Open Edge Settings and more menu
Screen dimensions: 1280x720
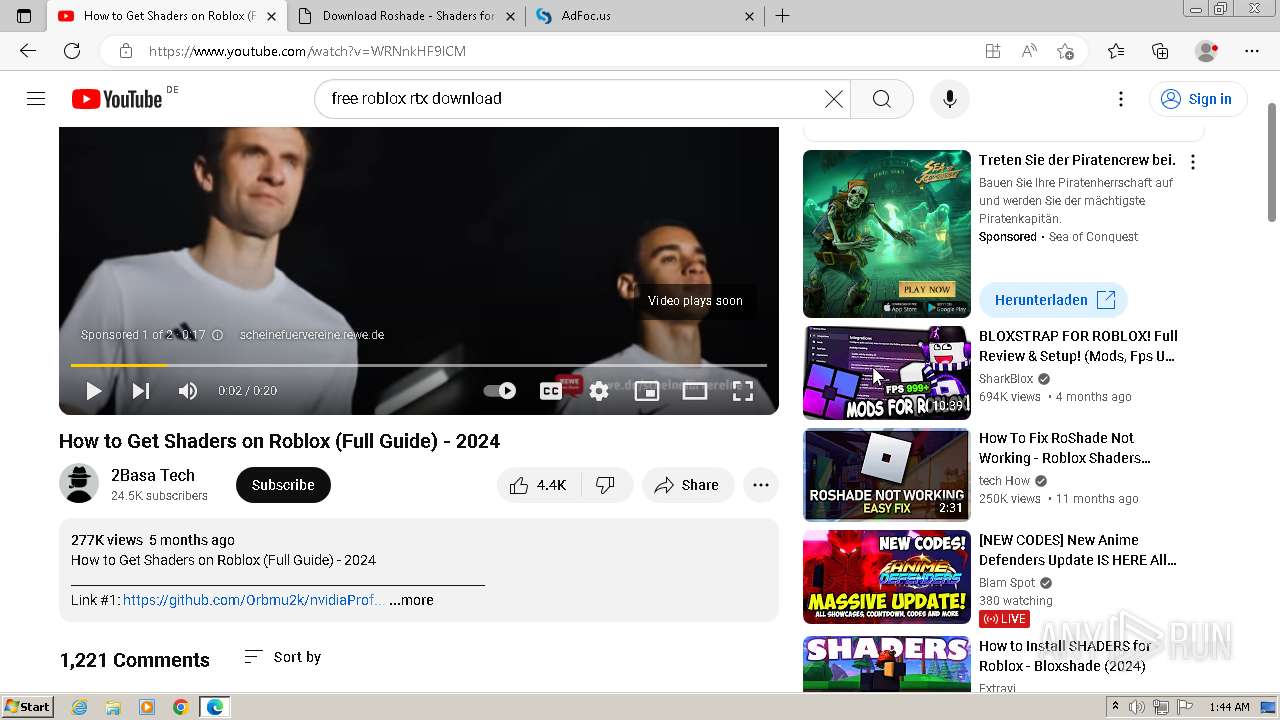tap(1252, 51)
